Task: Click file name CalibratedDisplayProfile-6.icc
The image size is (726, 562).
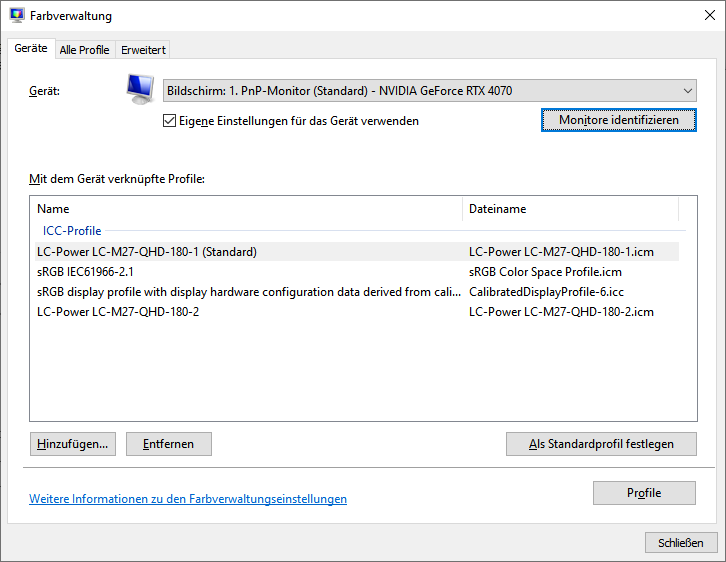Action: tap(546, 292)
